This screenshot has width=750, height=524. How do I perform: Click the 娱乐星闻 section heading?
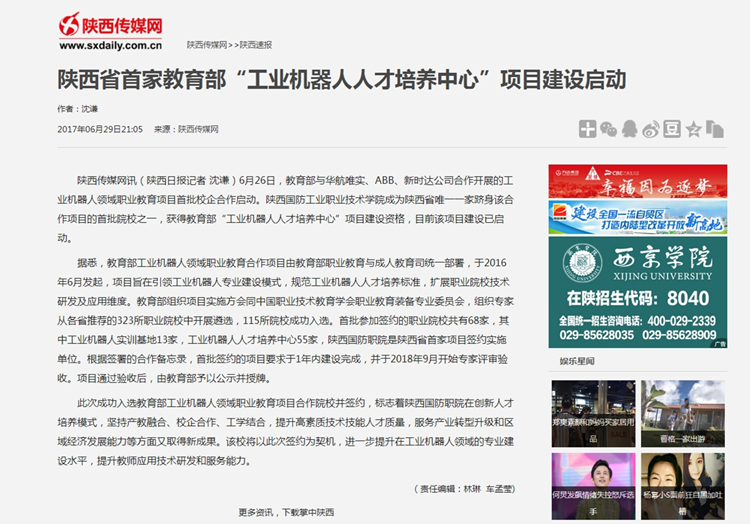[577, 361]
